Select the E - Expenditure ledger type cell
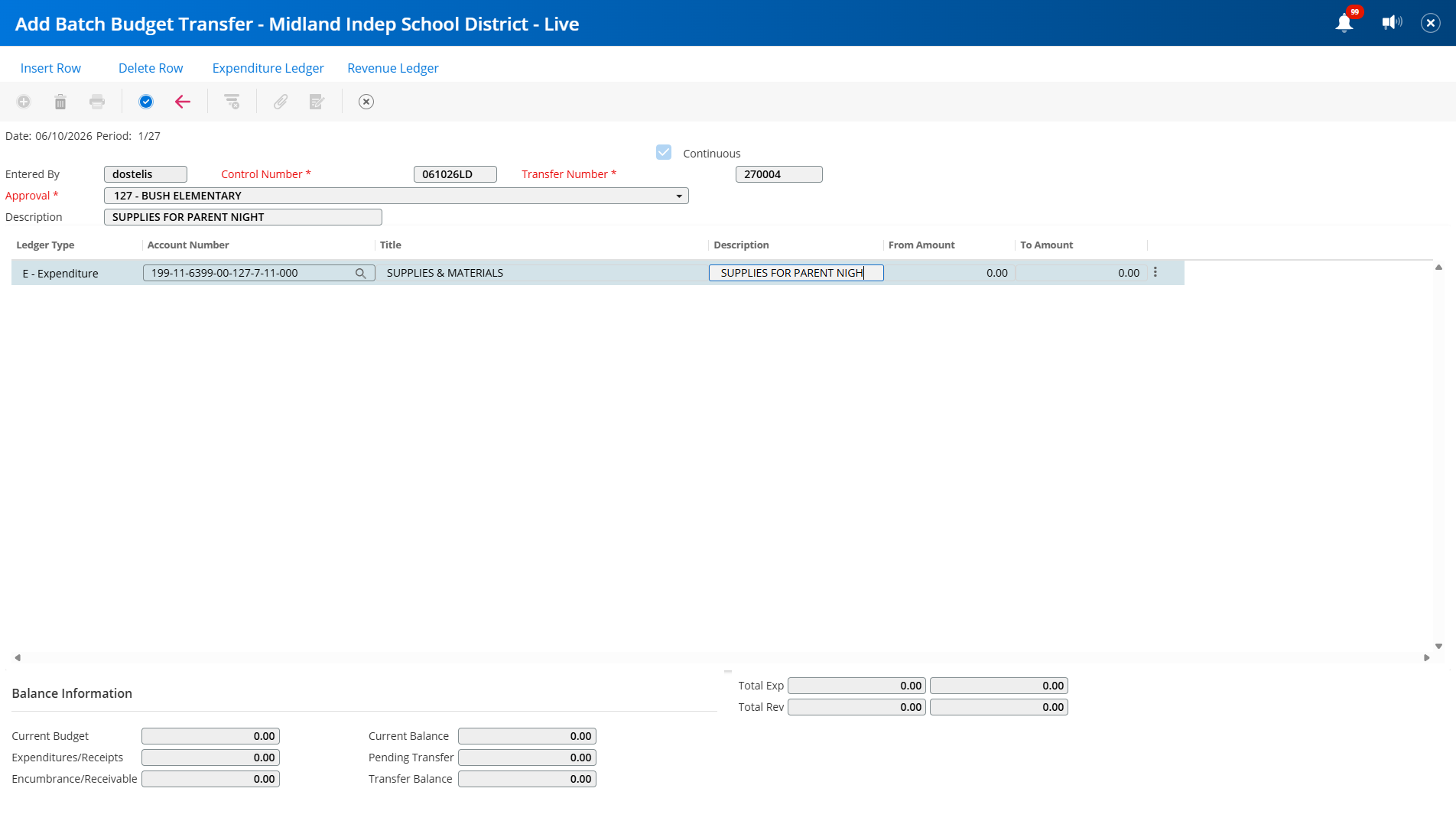 coord(76,273)
